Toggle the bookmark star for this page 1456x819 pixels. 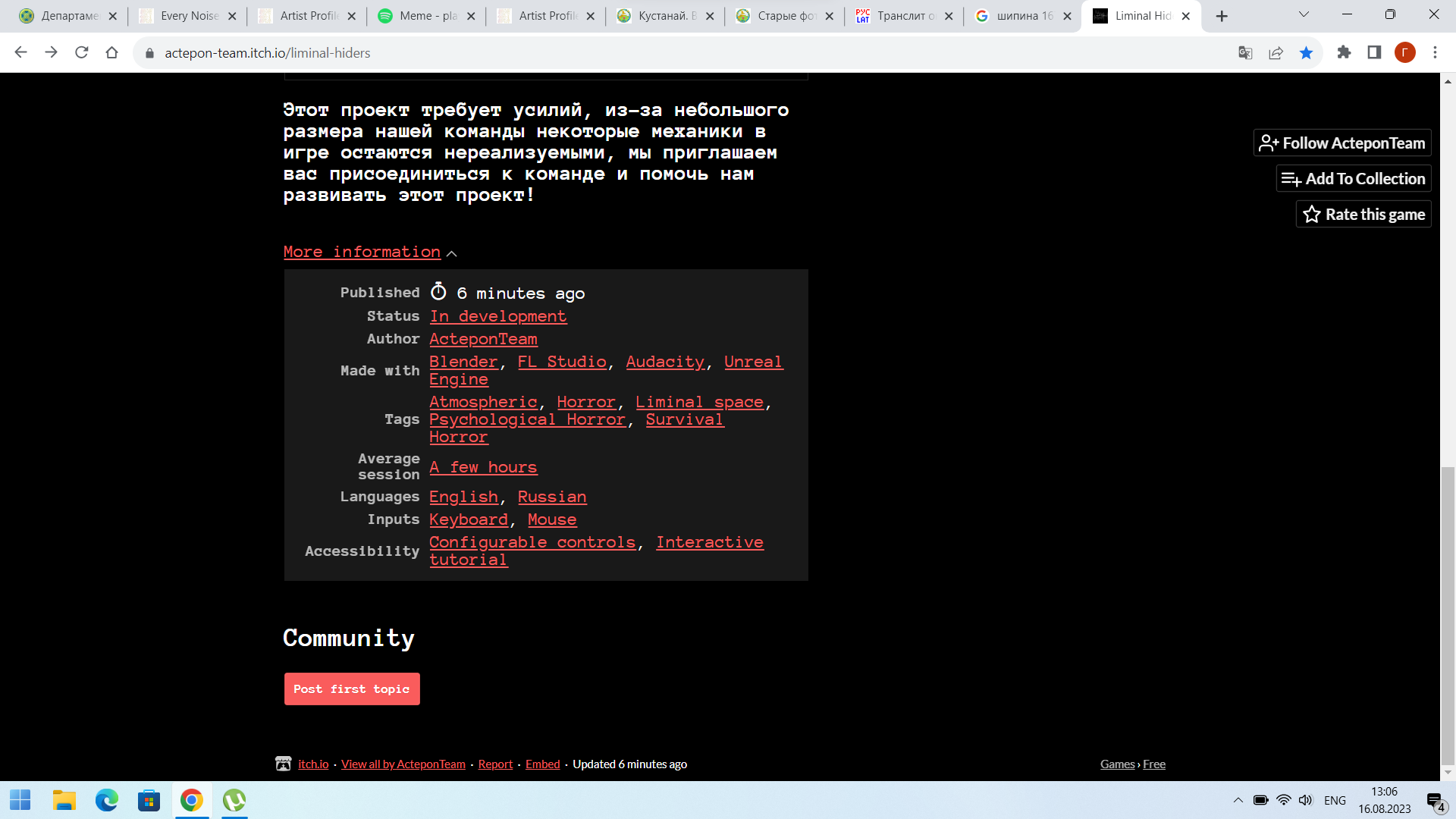click(1306, 52)
